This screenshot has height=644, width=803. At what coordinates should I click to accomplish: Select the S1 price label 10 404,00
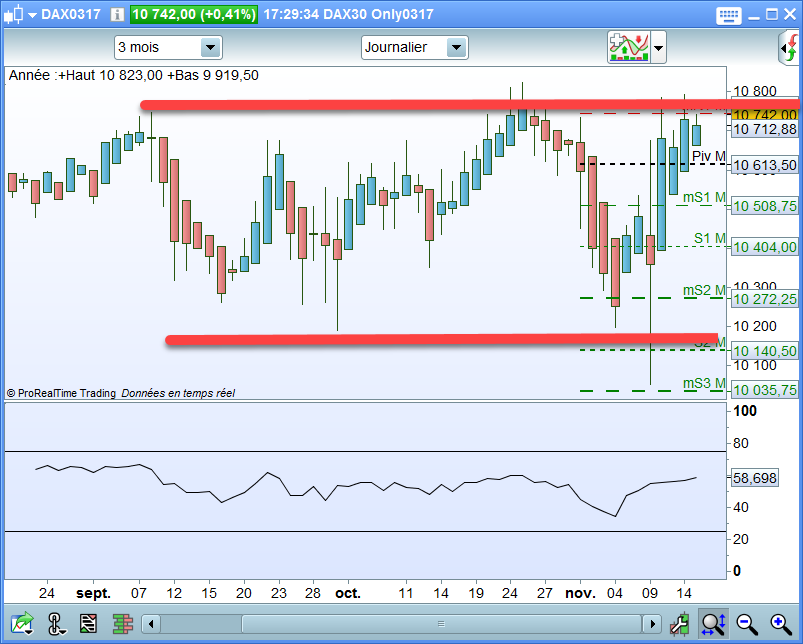765,247
